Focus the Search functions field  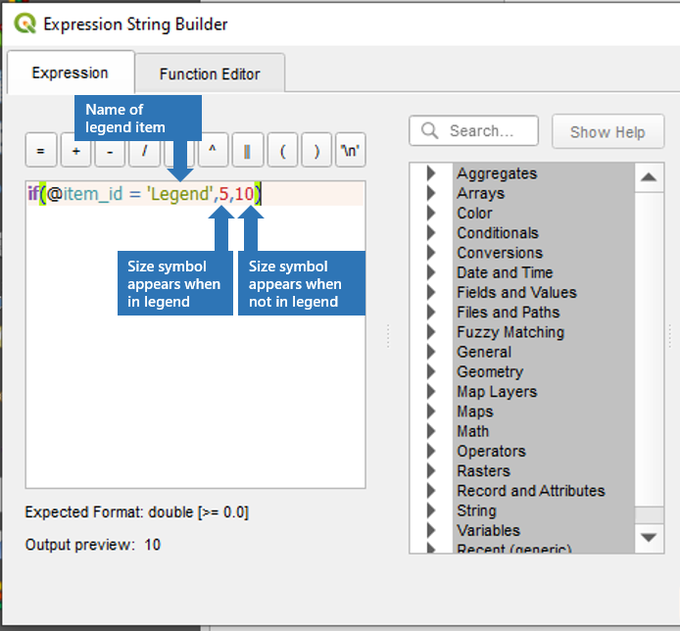point(474,131)
